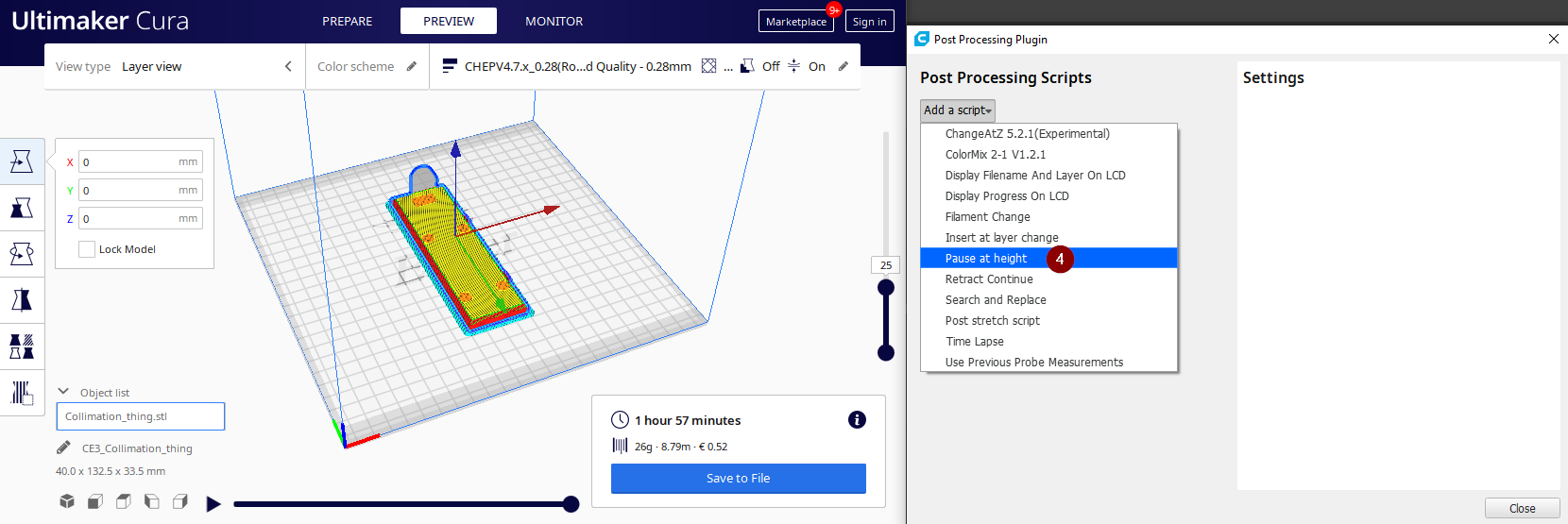The width and height of the screenshot is (1568, 524).
Task: Click the pencil icon to edit print settings
Action: 844,66
